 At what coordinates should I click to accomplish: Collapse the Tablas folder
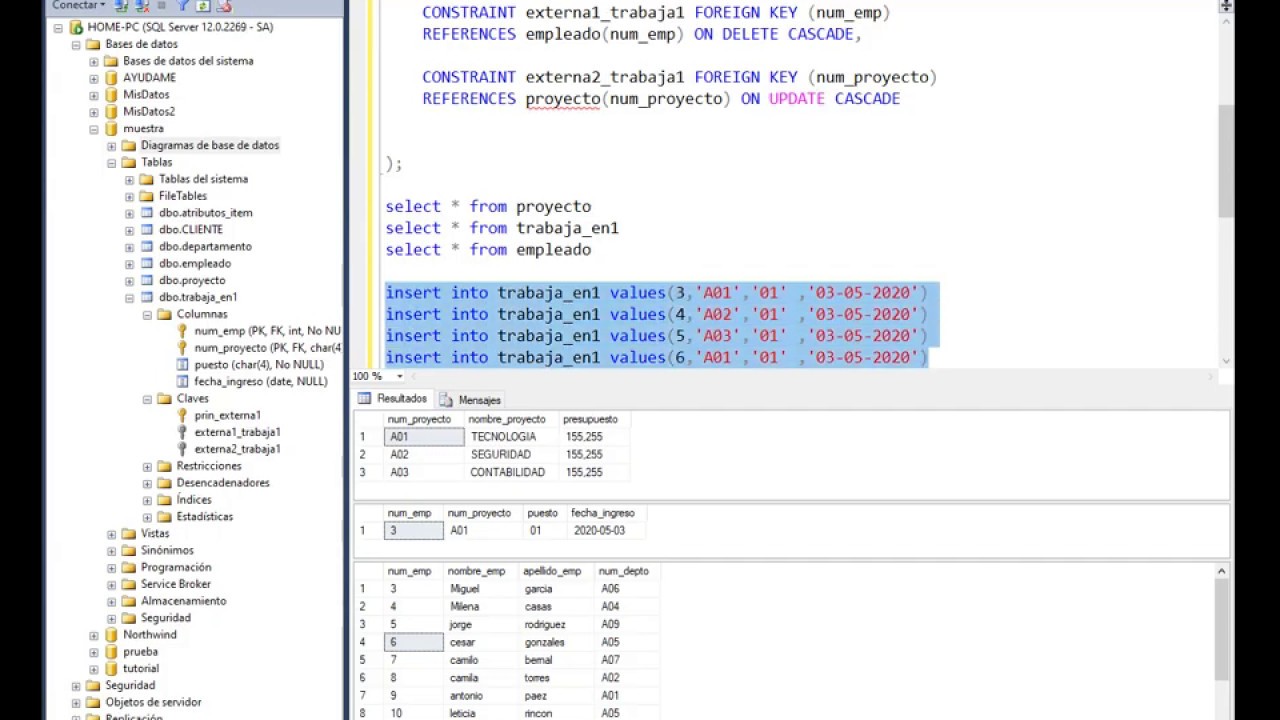pyautogui.click(x=112, y=163)
